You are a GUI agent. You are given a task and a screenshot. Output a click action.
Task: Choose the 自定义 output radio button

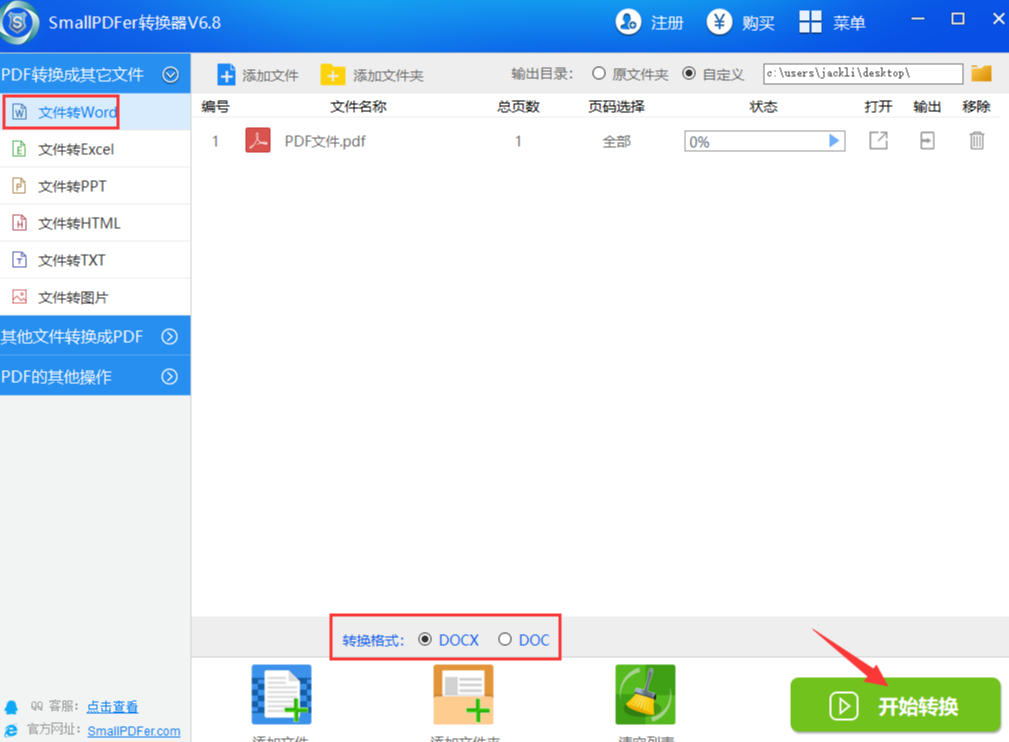pyautogui.click(x=689, y=73)
